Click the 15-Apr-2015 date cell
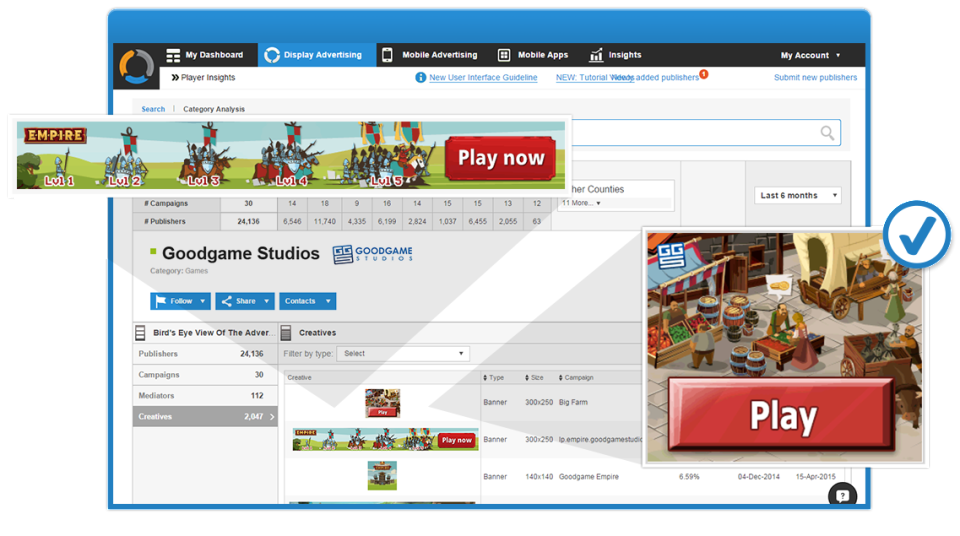The height and width of the screenshot is (536, 960). pyautogui.click(x=816, y=477)
